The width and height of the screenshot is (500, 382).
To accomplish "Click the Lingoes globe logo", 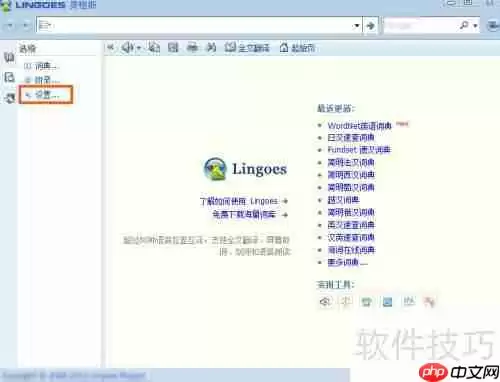I will pyautogui.click(x=215, y=169).
